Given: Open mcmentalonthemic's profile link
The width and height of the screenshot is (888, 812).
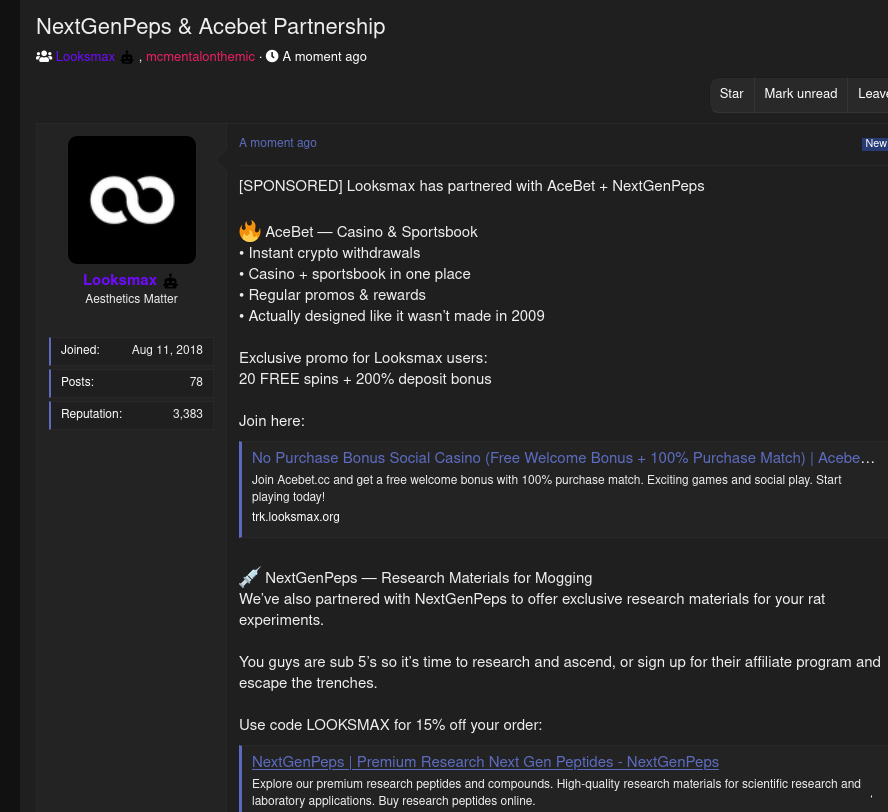Looking at the screenshot, I should click(x=200, y=57).
